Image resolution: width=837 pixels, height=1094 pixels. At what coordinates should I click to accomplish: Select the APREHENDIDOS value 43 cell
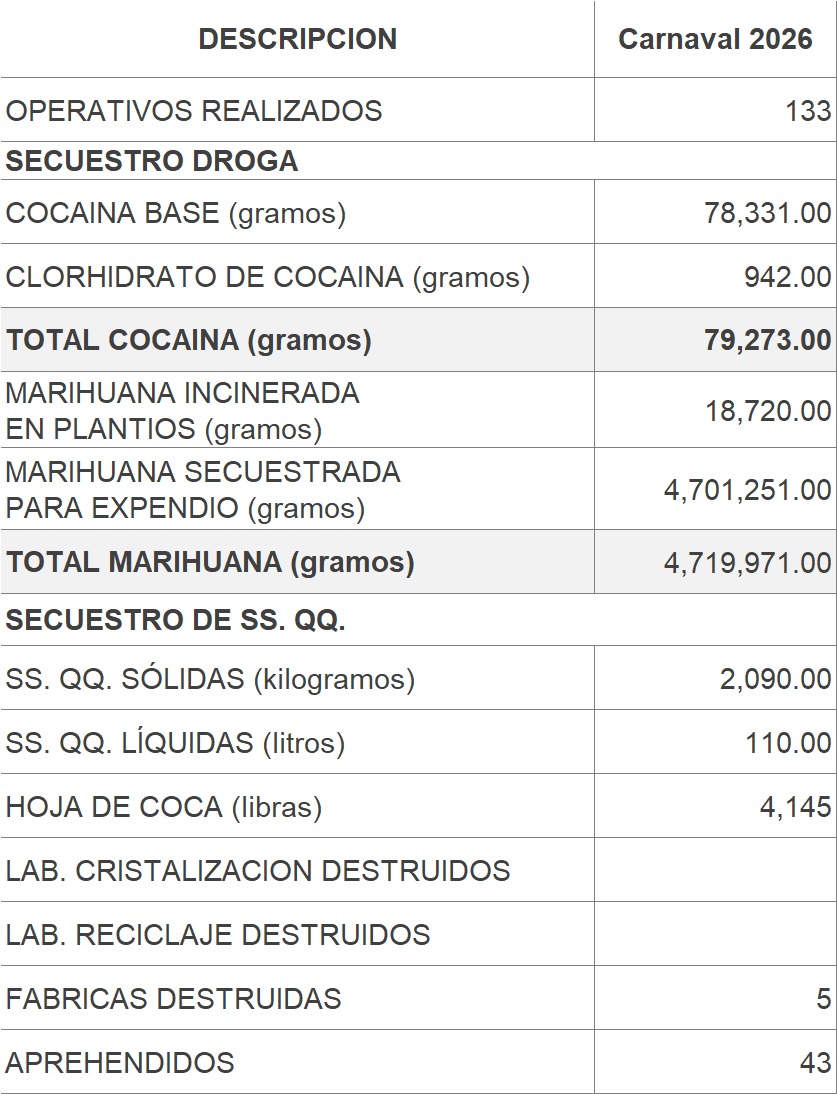pos(815,1062)
